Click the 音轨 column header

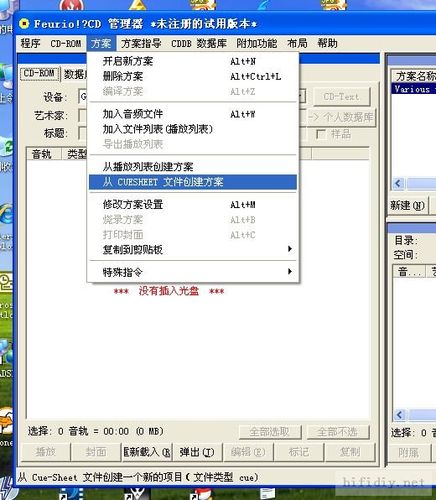coord(43,154)
